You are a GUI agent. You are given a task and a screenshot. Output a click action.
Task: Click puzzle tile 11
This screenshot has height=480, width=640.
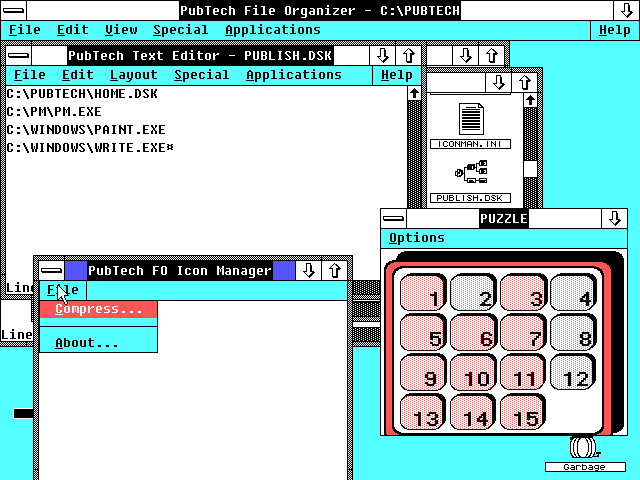coord(523,372)
